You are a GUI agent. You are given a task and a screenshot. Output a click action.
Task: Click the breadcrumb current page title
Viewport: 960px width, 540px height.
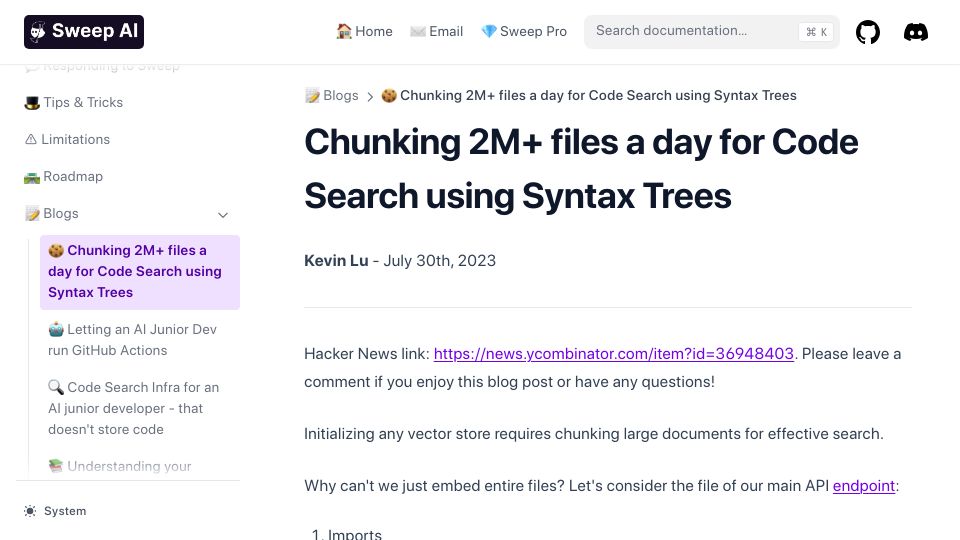coord(598,96)
